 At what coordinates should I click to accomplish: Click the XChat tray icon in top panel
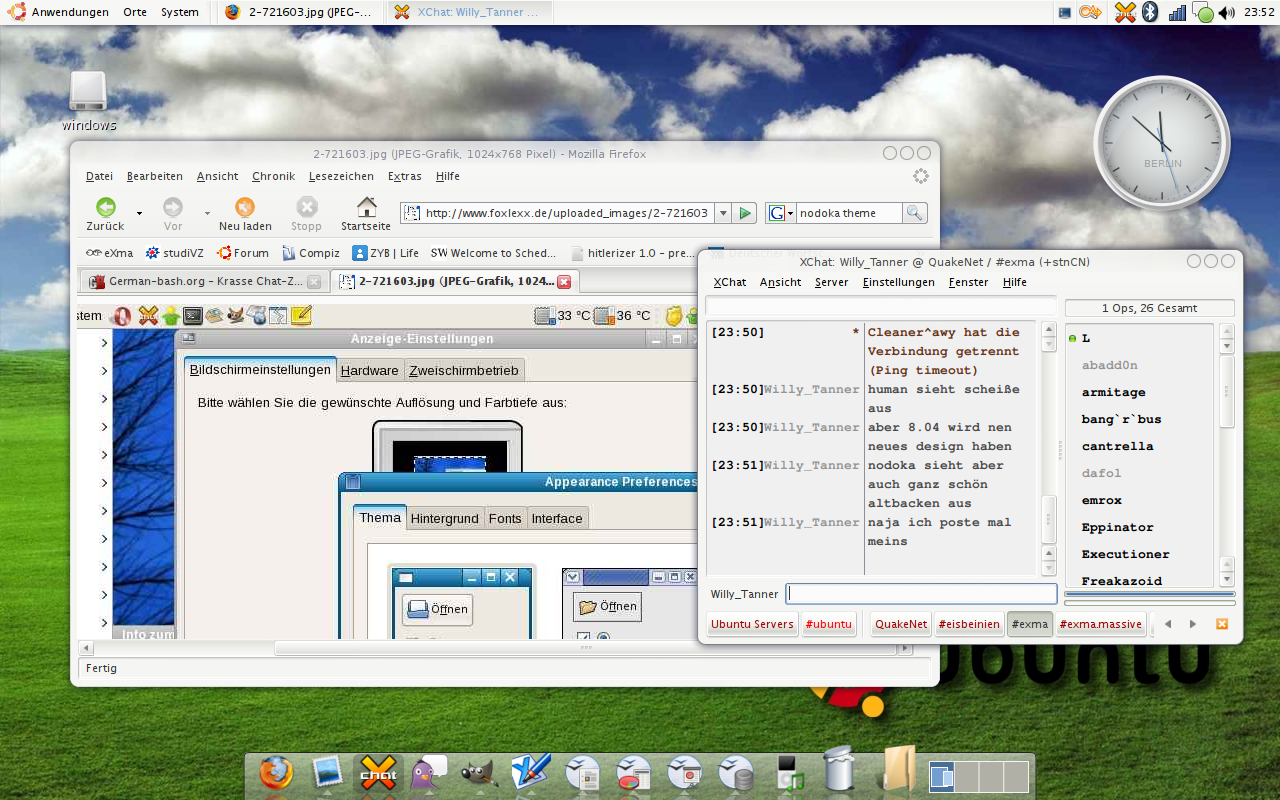click(1125, 12)
